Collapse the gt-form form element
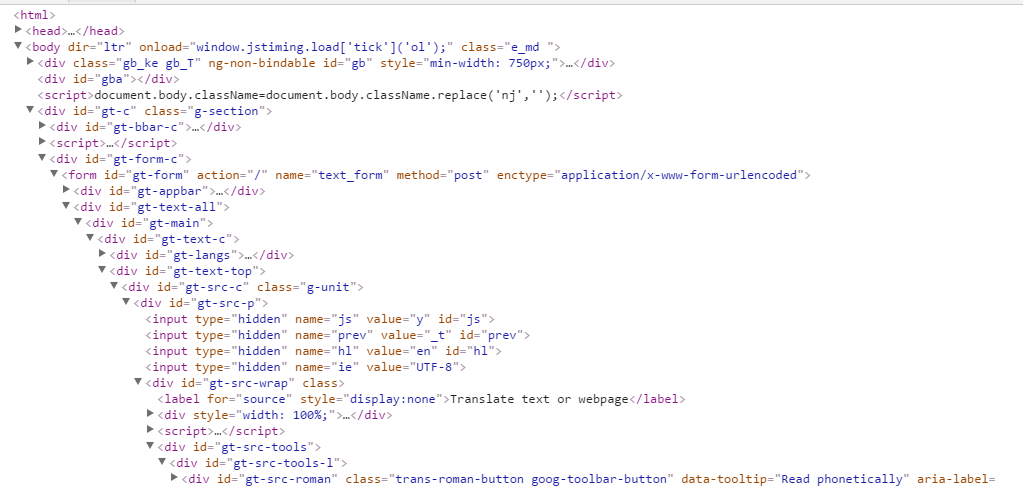 [54, 174]
